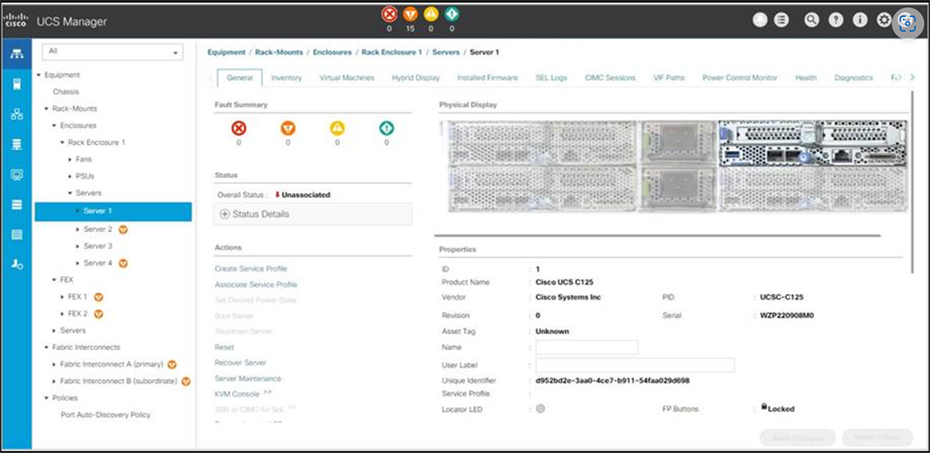Click the Reset action link
The height and width of the screenshot is (453, 930).
[224, 347]
